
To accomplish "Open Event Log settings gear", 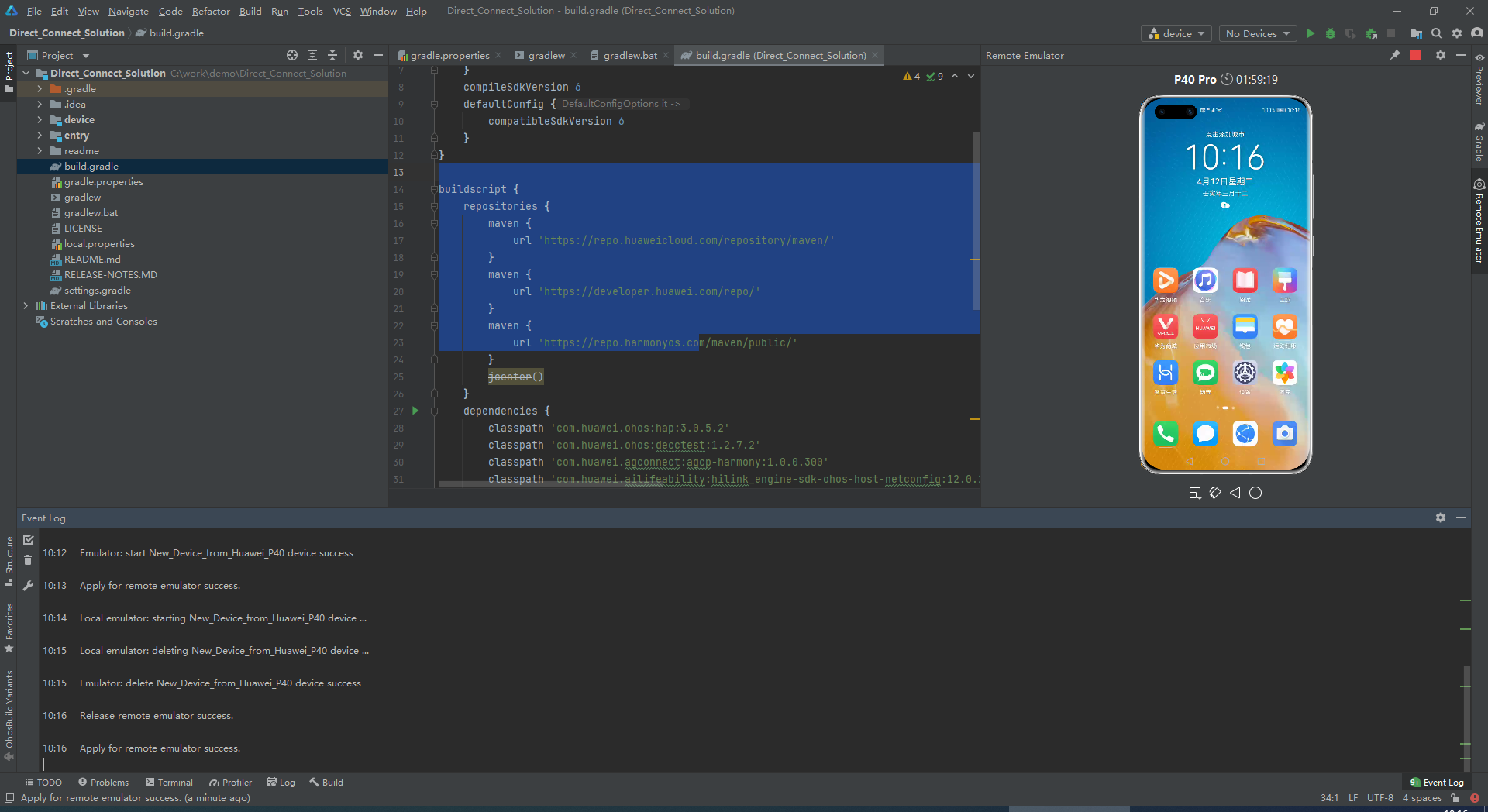I will [1441, 518].
